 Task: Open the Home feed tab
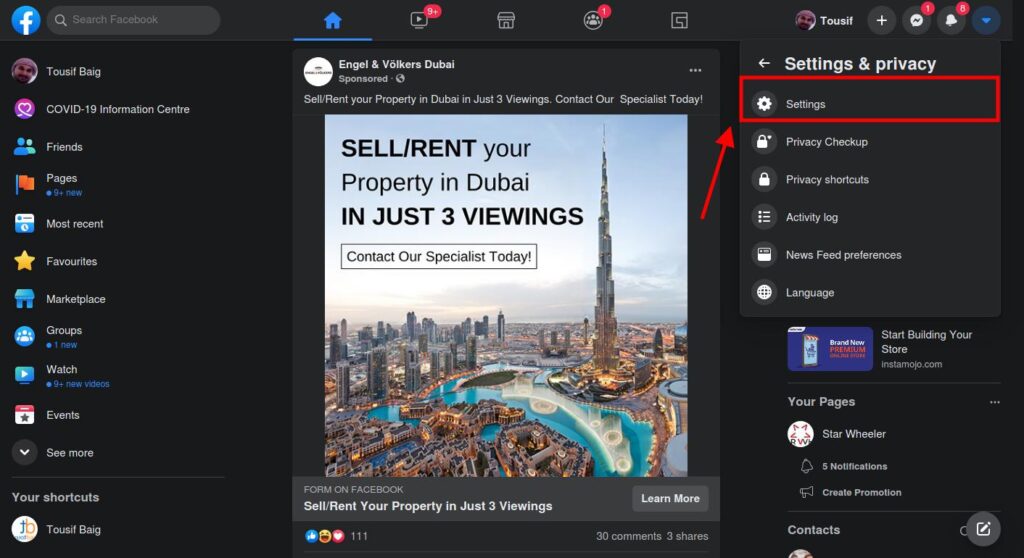(332, 20)
